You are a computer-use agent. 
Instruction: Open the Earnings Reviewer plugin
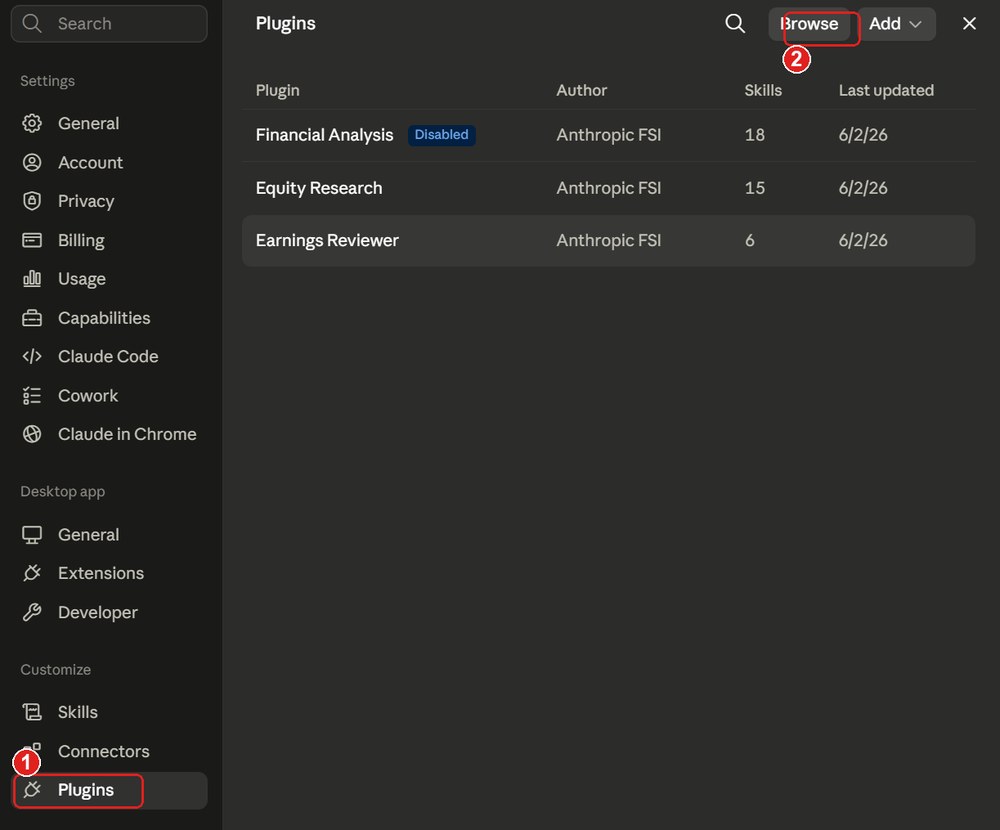[x=608, y=241]
